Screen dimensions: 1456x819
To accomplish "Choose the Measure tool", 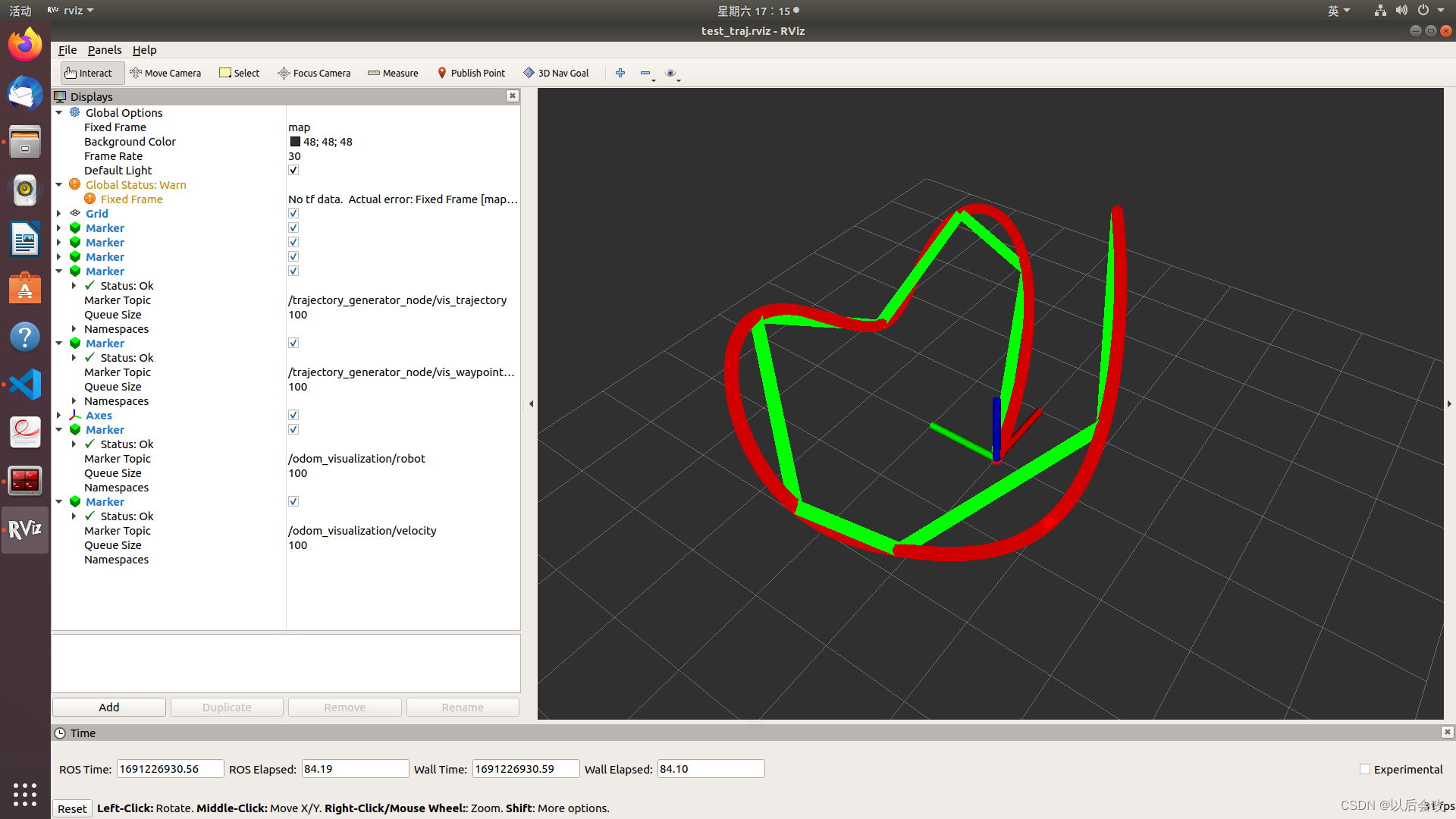I will (393, 73).
